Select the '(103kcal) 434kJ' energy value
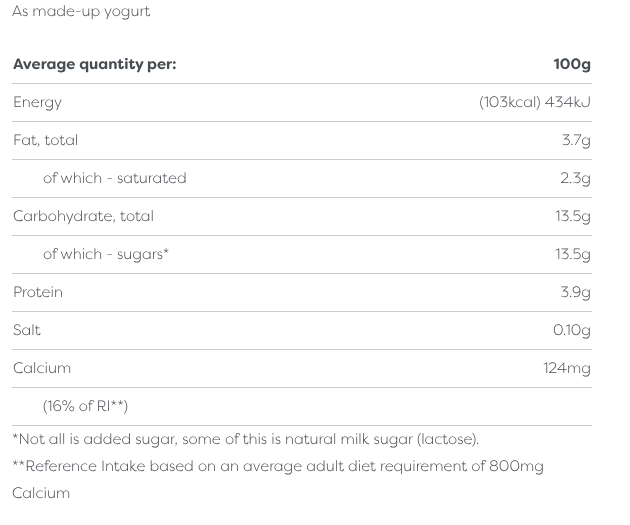The image size is (630, 525). pyautogui.click(x=534, y=102)
